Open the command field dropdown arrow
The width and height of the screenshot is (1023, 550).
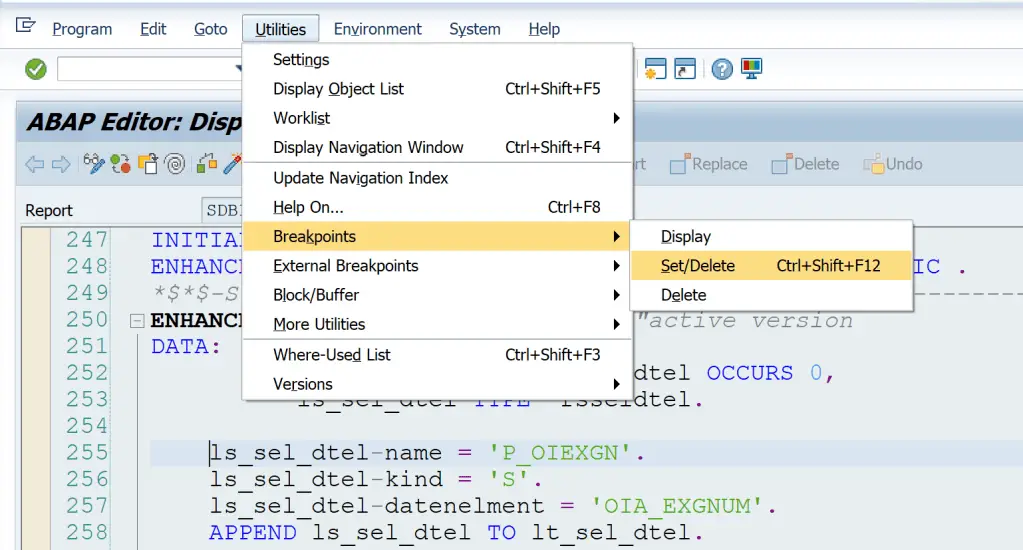[238, 69]
